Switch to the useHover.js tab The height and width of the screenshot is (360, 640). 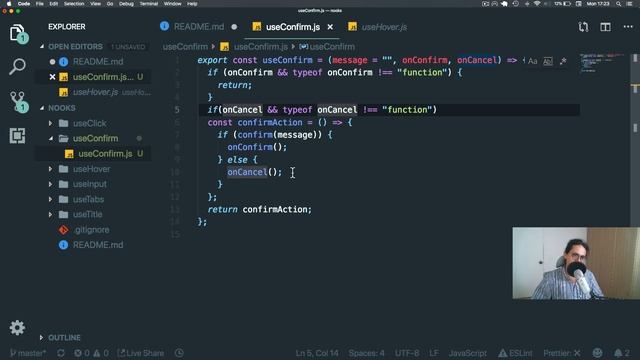point(378,27)
